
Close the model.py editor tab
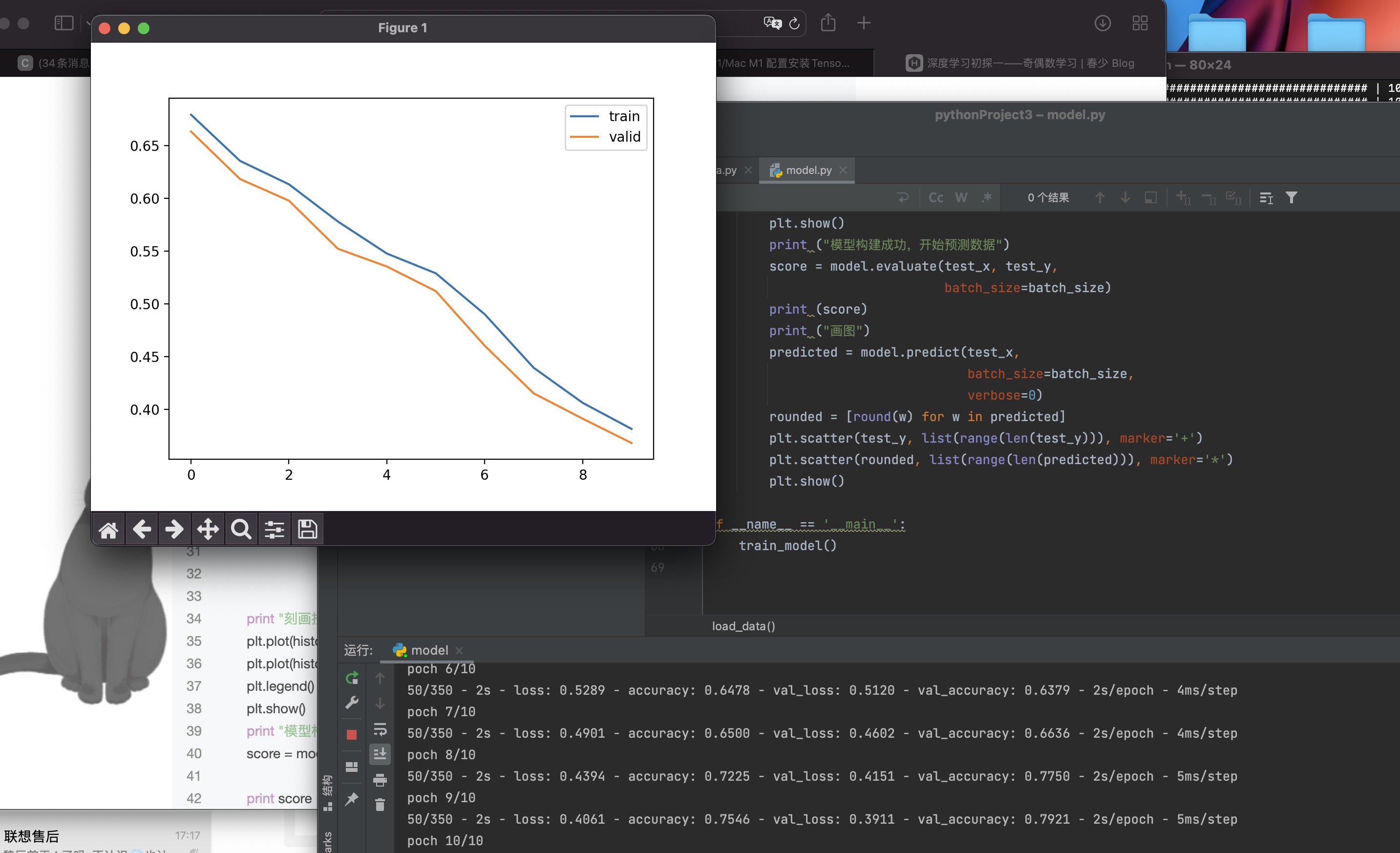tap(843, 170)
